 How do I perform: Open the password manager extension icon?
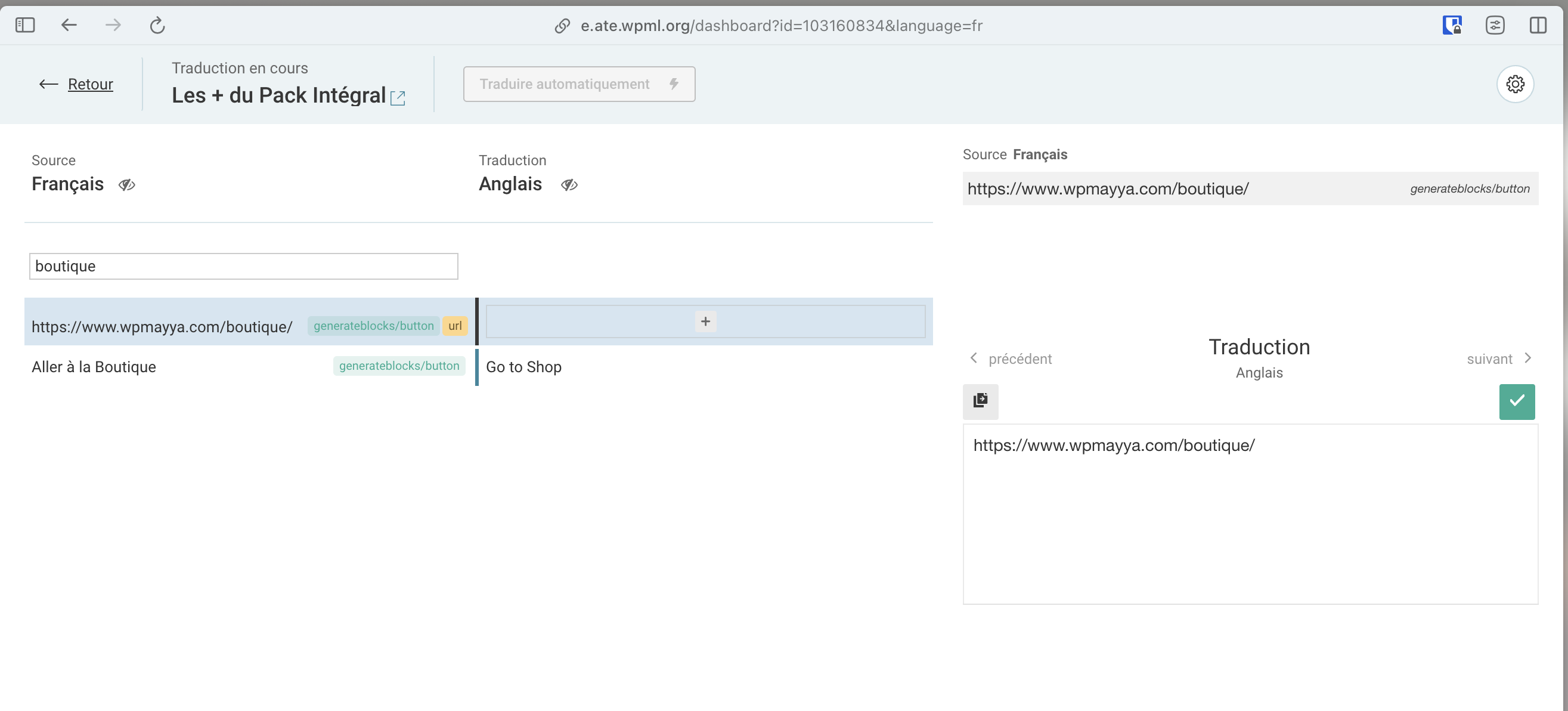[1452, 26]
